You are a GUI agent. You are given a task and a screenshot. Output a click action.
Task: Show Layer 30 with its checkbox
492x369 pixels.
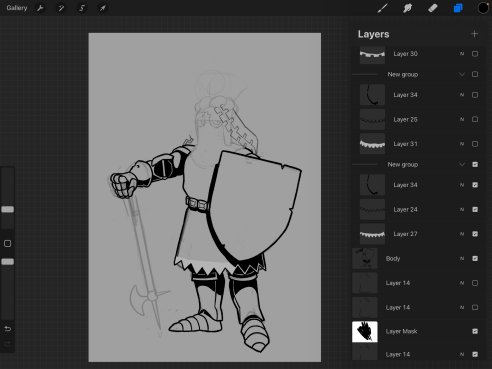click(x=475, y=54)
